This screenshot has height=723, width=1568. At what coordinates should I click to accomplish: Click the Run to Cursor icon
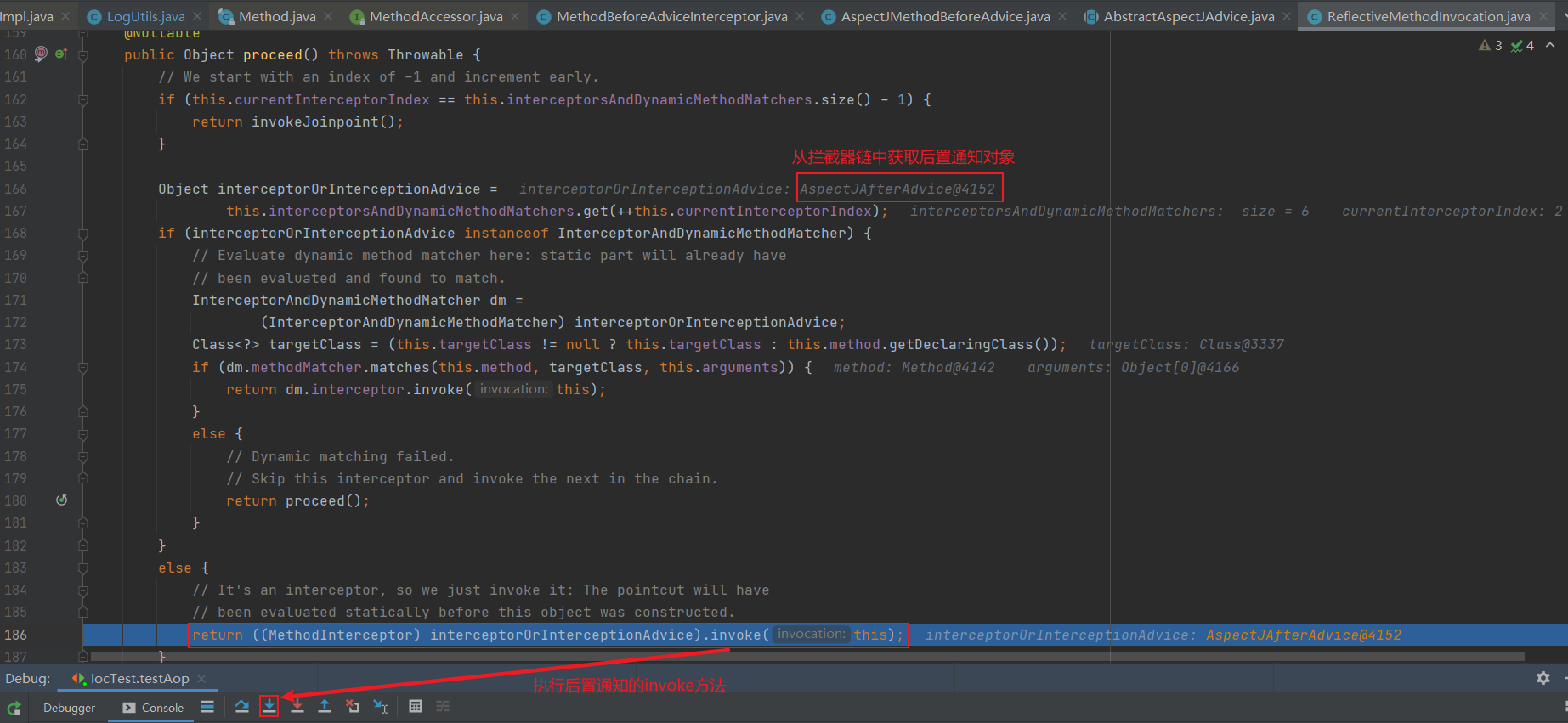(381, 706)
